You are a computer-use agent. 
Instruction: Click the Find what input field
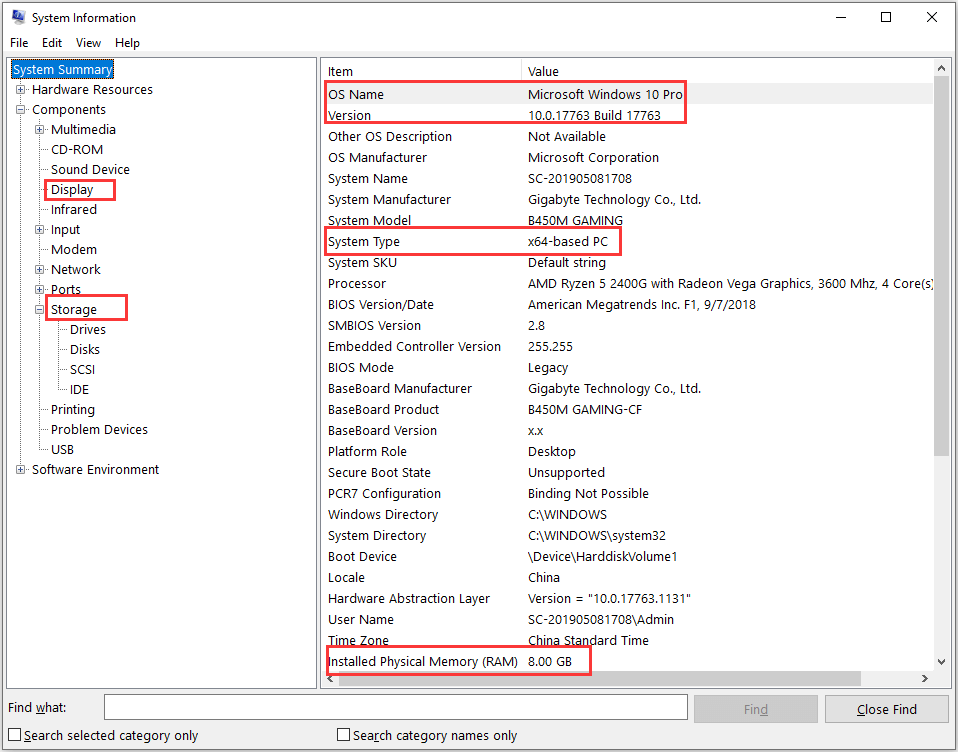395,706
